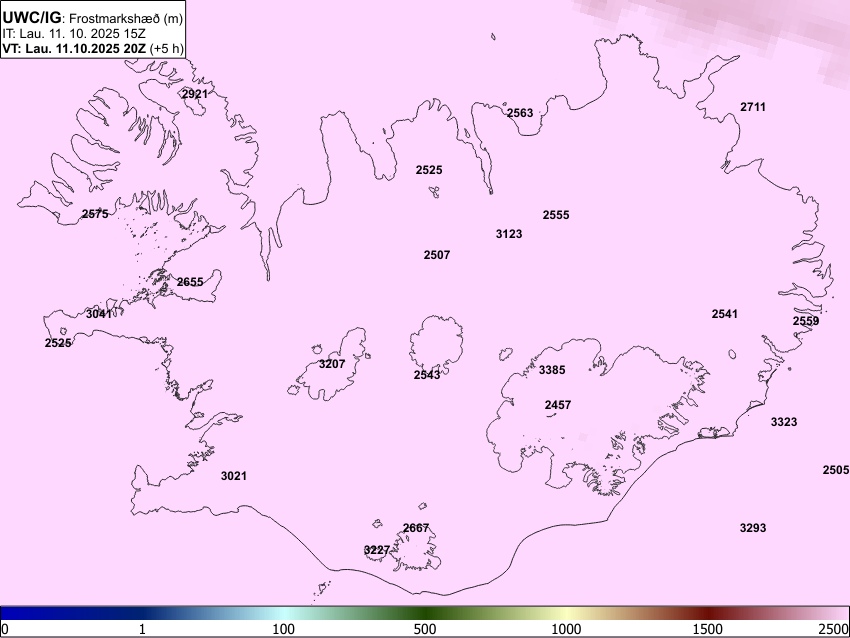Screen dimensions: 850x638
Task: Click the 2711 value label
Action: (x=753, y=107)
